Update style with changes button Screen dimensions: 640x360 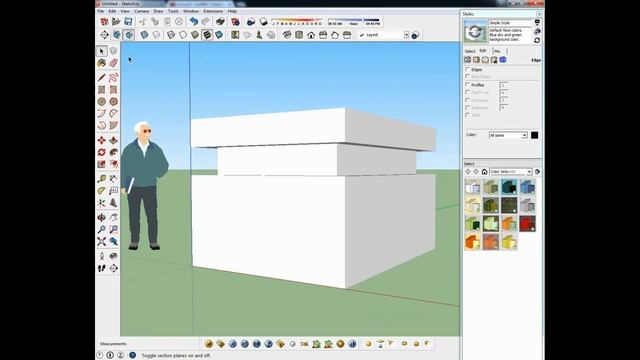[x=537, y=40]
